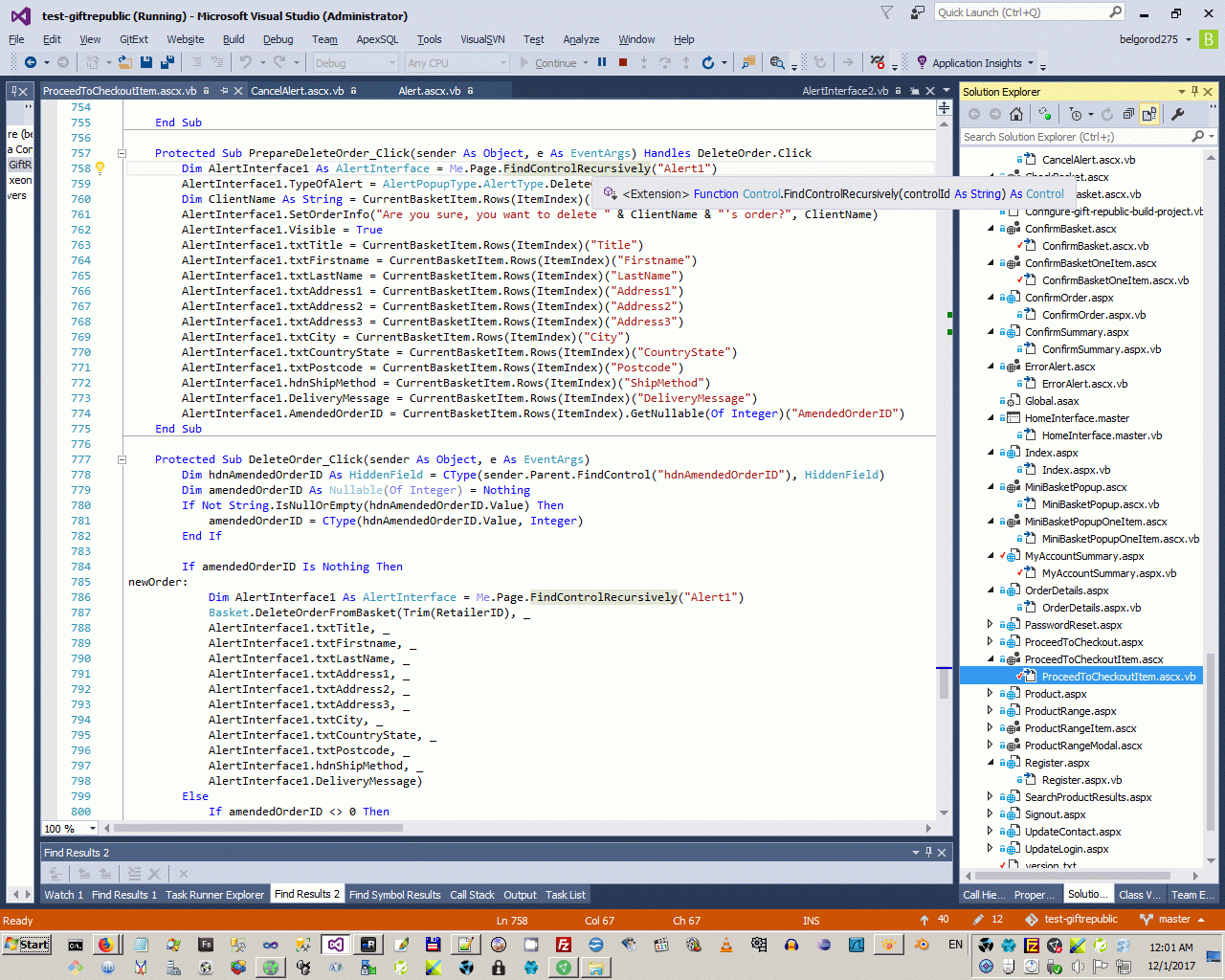Toggle Show All Files in Solution Explorer

[1149, 114]
